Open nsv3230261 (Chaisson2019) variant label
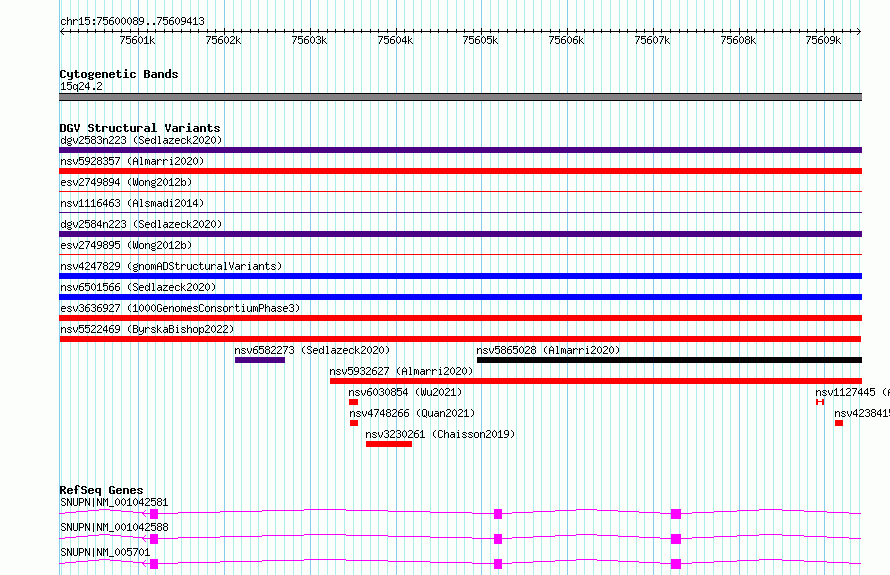The width and height of the screenshot is (890, 575). click(440, 434)
